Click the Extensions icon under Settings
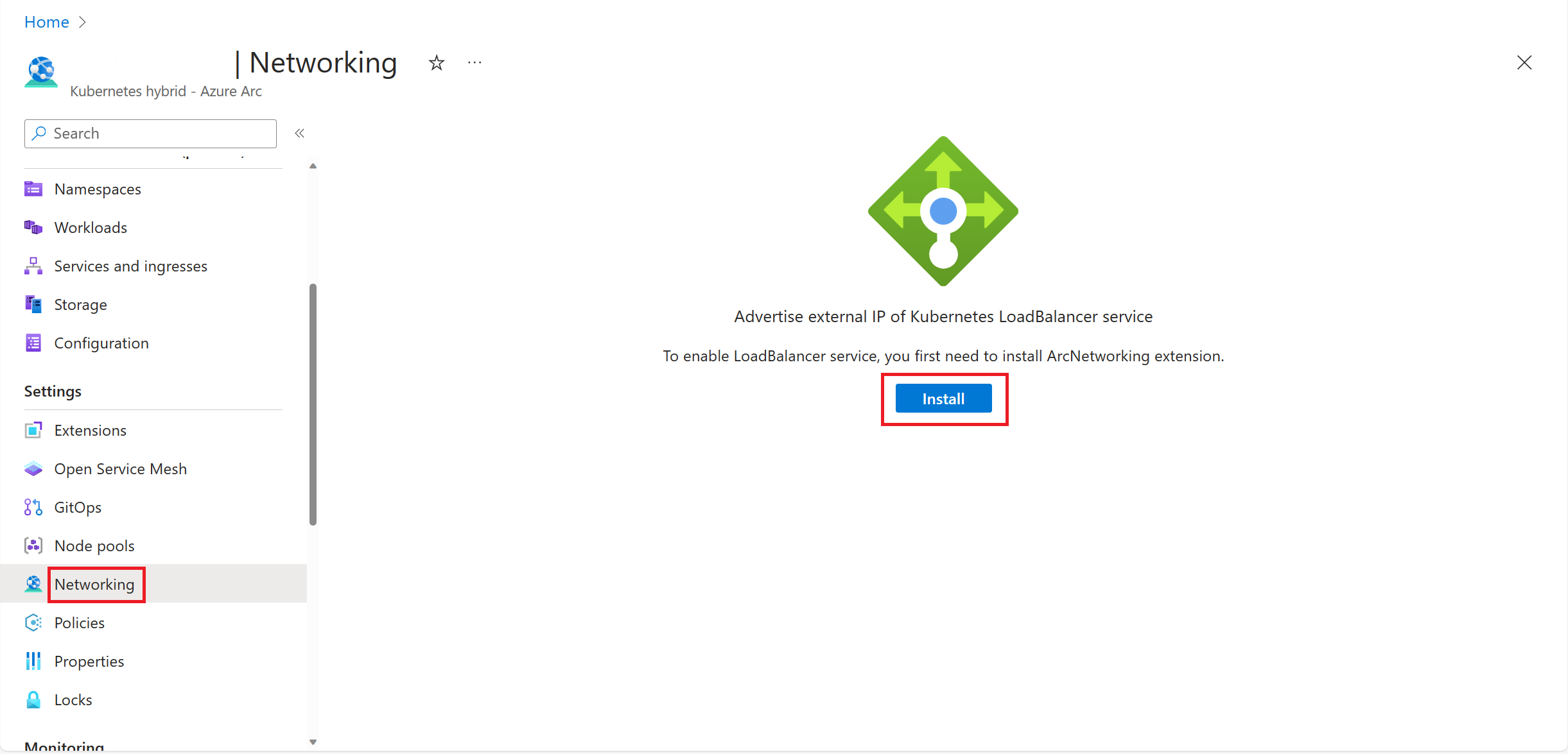Screen dimensions: 1568x754 click(x=33, y=431)
